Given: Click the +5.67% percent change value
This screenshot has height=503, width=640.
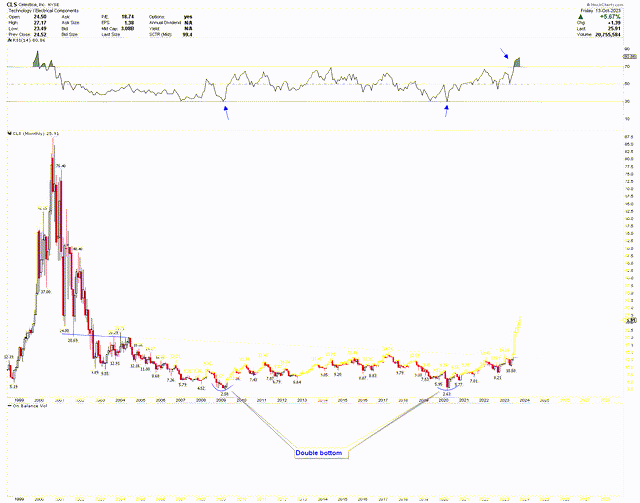Looking at the screenshot, I should pos(611,17).
